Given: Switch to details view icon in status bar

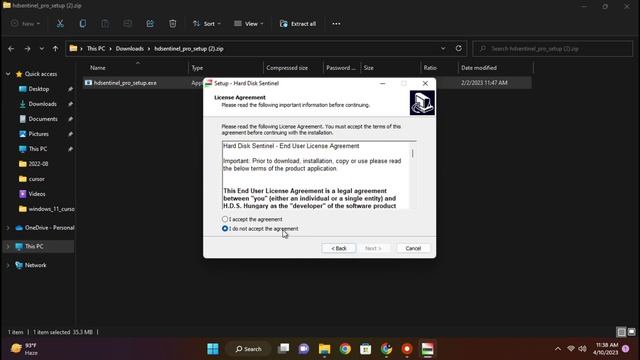Looking at the screenshot, I should coord(621,332).
